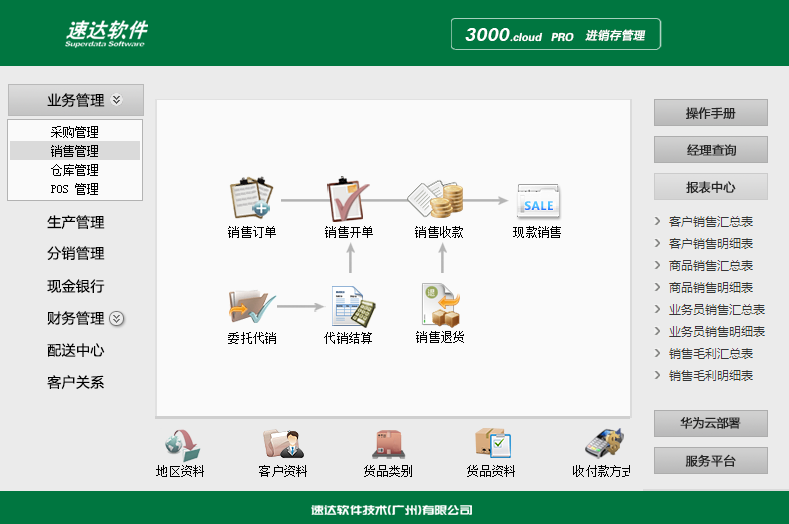Open the 客户资料 customer icon
Viewport: 789px width, 524px height.
(283, 444)
